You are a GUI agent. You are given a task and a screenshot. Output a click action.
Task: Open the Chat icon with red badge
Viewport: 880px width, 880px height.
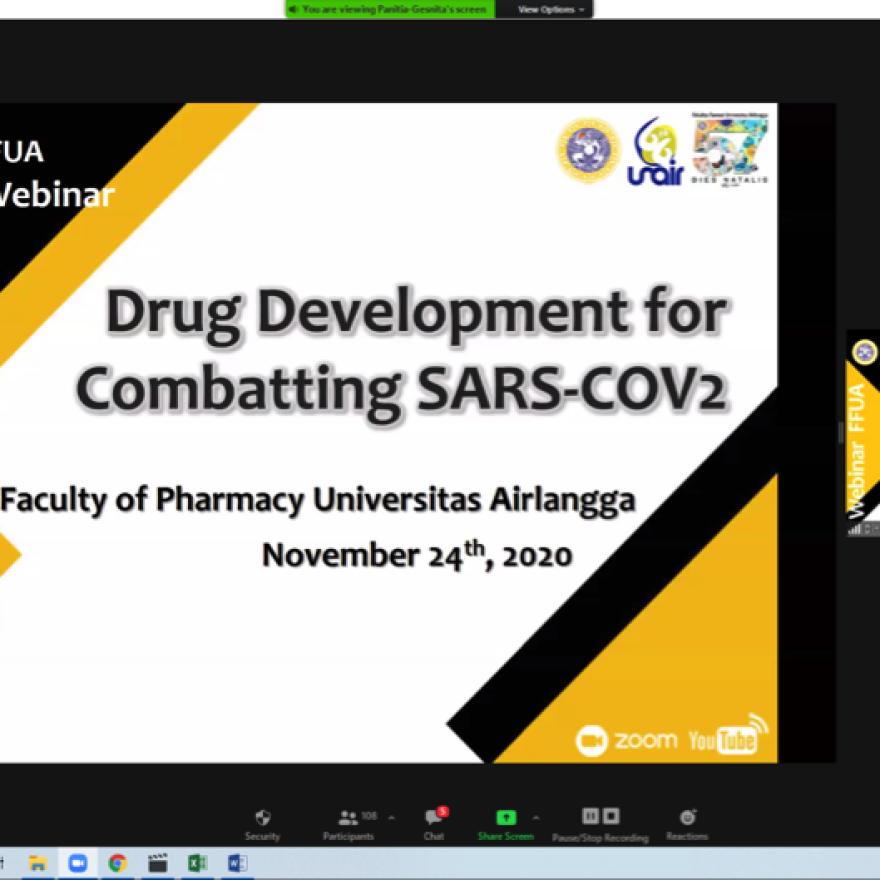pyautogui.click(x=436, y=816)
